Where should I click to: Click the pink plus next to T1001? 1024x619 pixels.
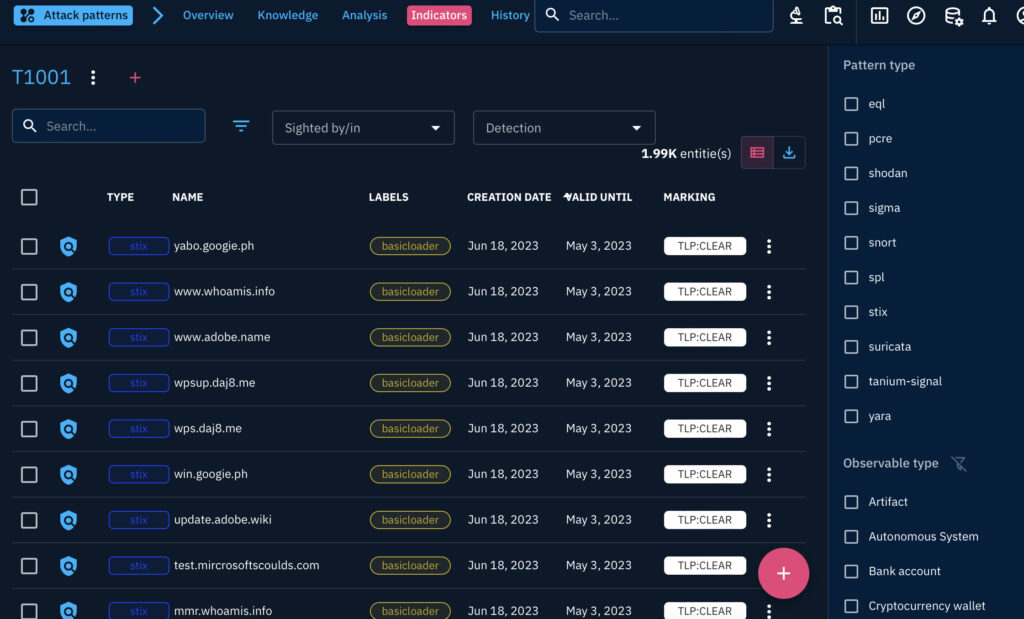coord(135,78)
